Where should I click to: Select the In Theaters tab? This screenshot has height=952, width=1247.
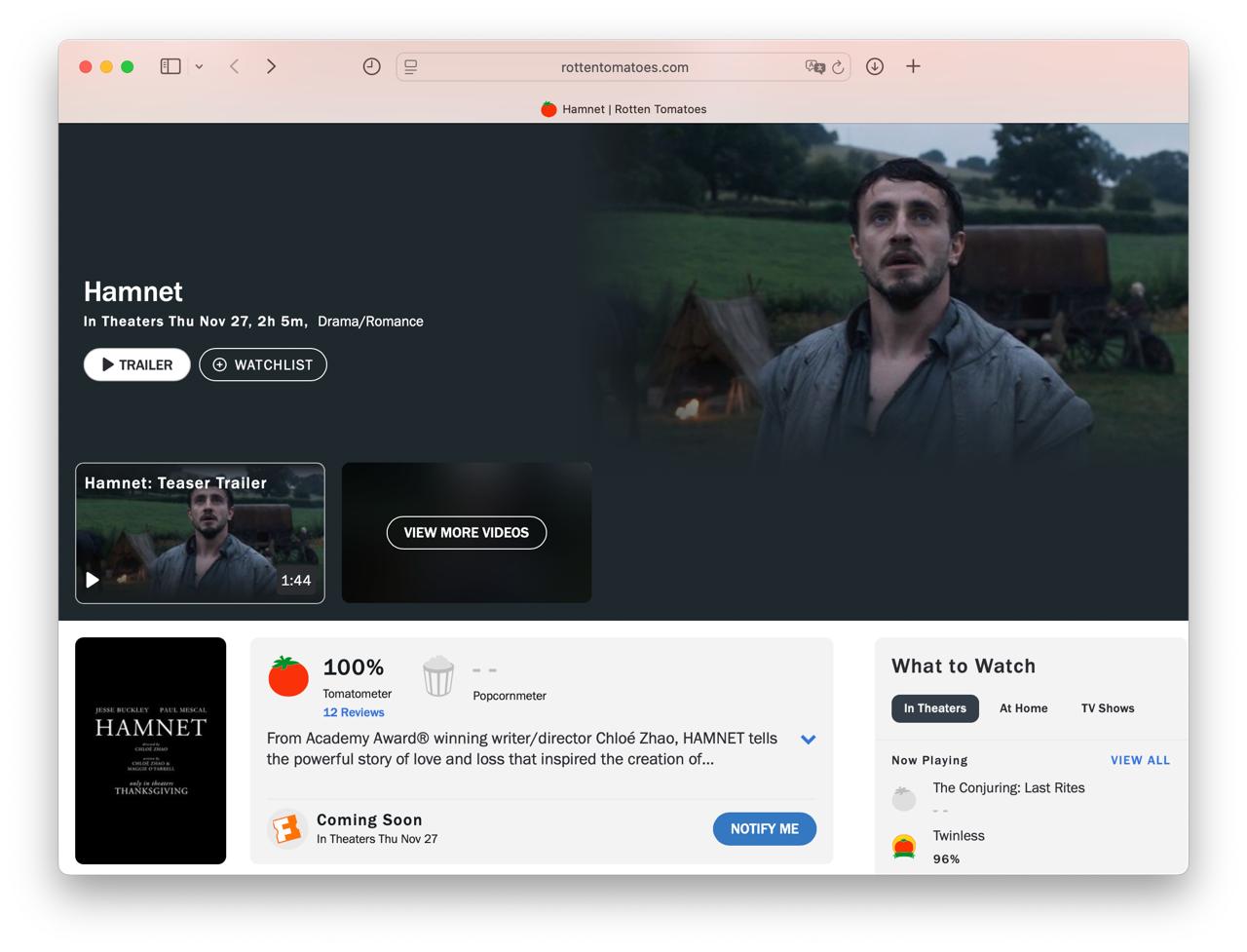(934, 708)
